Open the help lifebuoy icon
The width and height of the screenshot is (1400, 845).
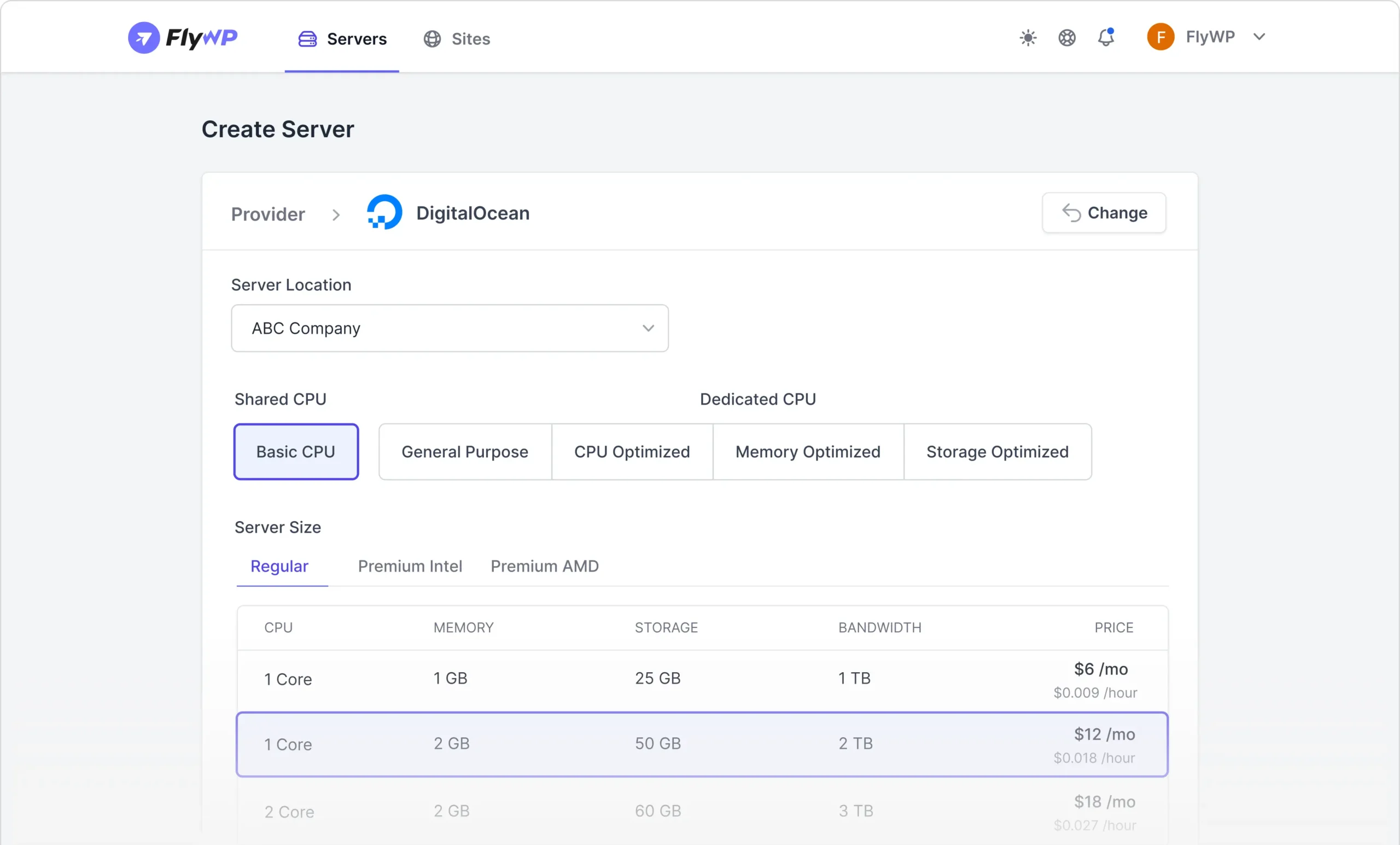click(x=1066, y=38)
